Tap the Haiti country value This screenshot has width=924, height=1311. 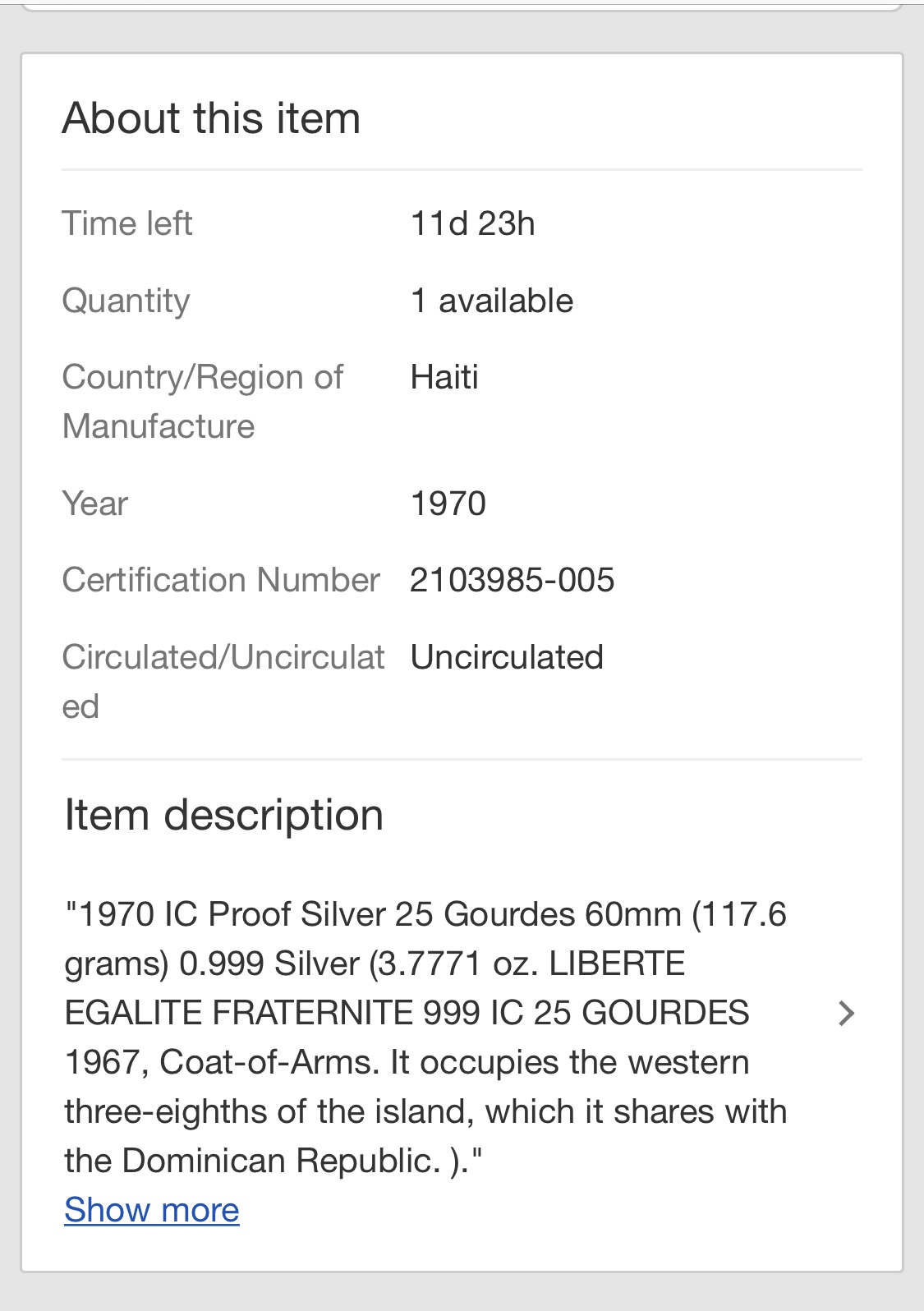click(x=444, y=377)
